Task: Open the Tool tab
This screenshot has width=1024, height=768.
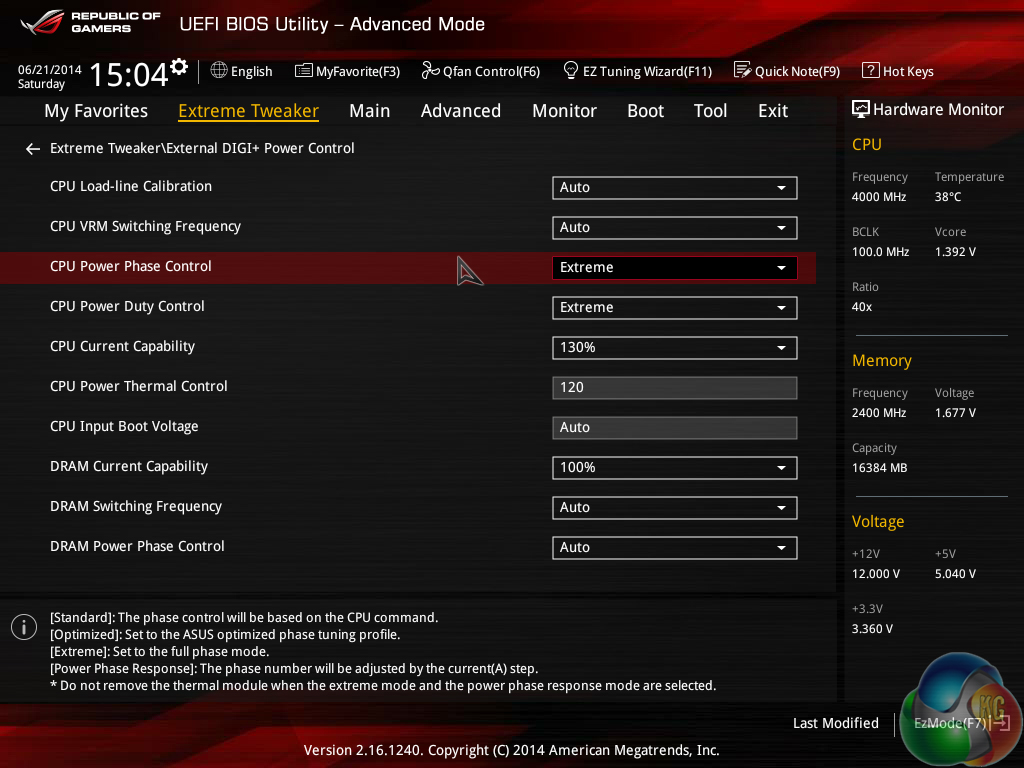Action: click(710, 111)
